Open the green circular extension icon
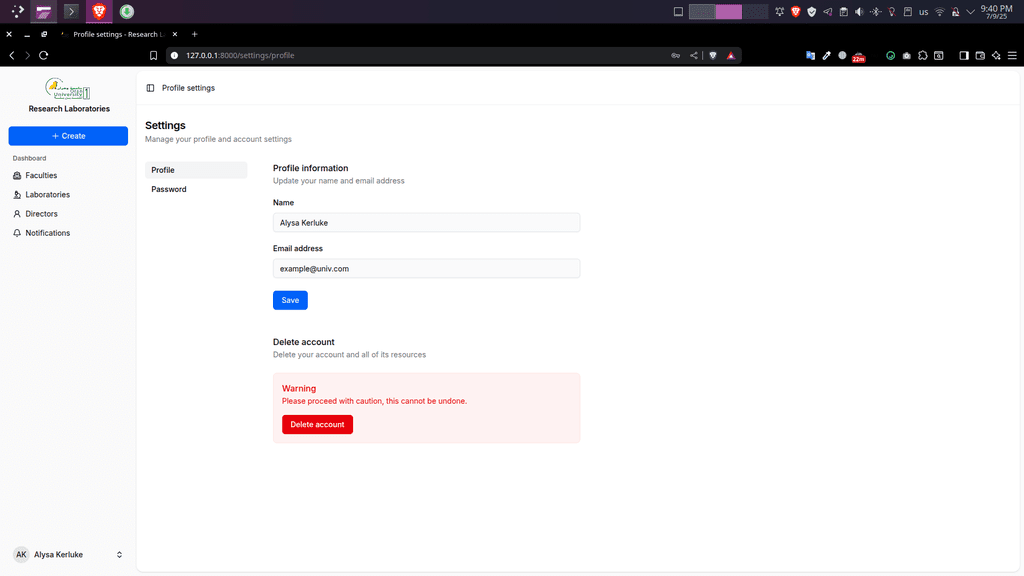Viewport: 1024px width, 576px height. point(891,56)
